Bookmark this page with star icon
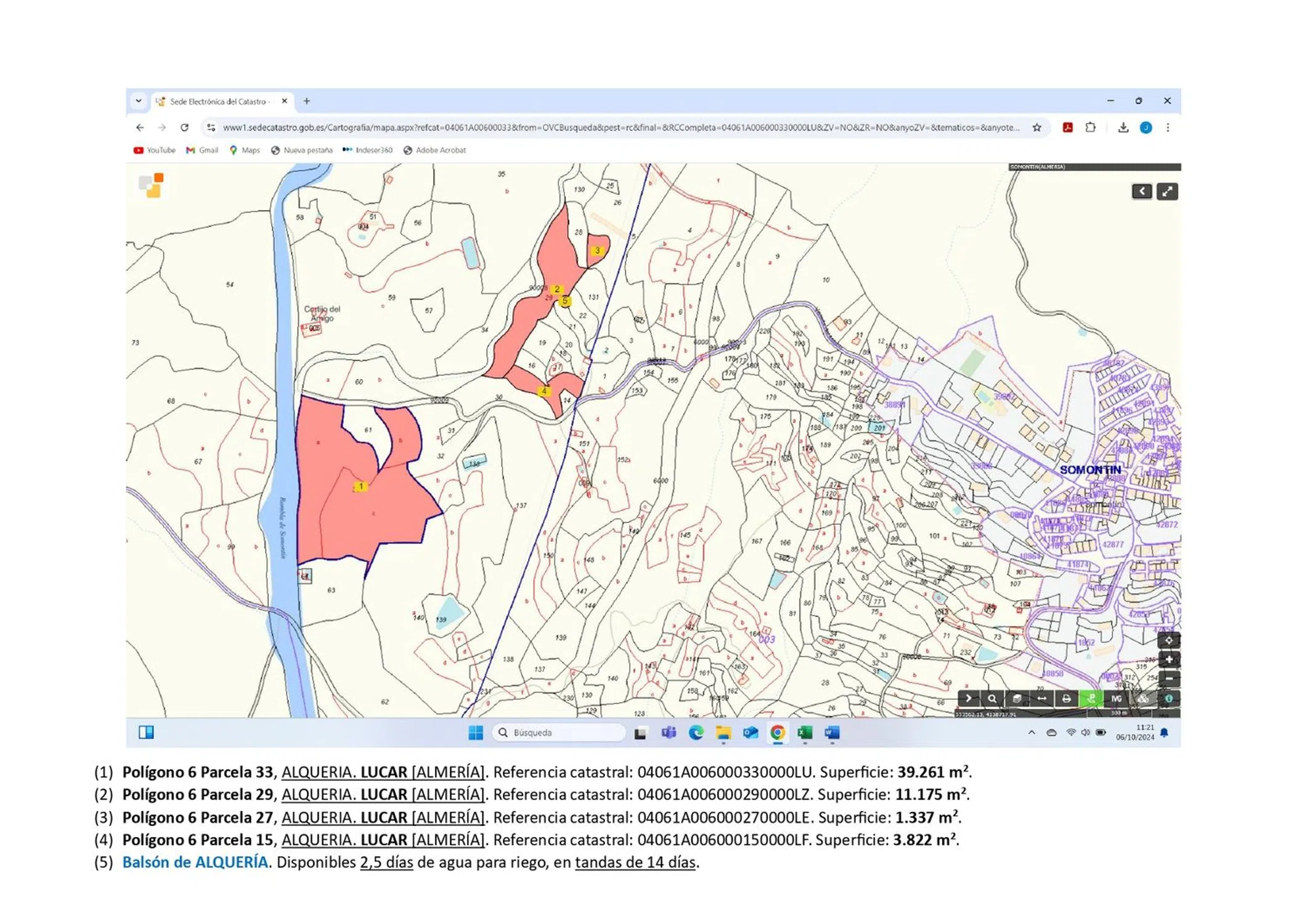The height and width of the screenshot is (924, 1307). click(x=1036, y=128)
